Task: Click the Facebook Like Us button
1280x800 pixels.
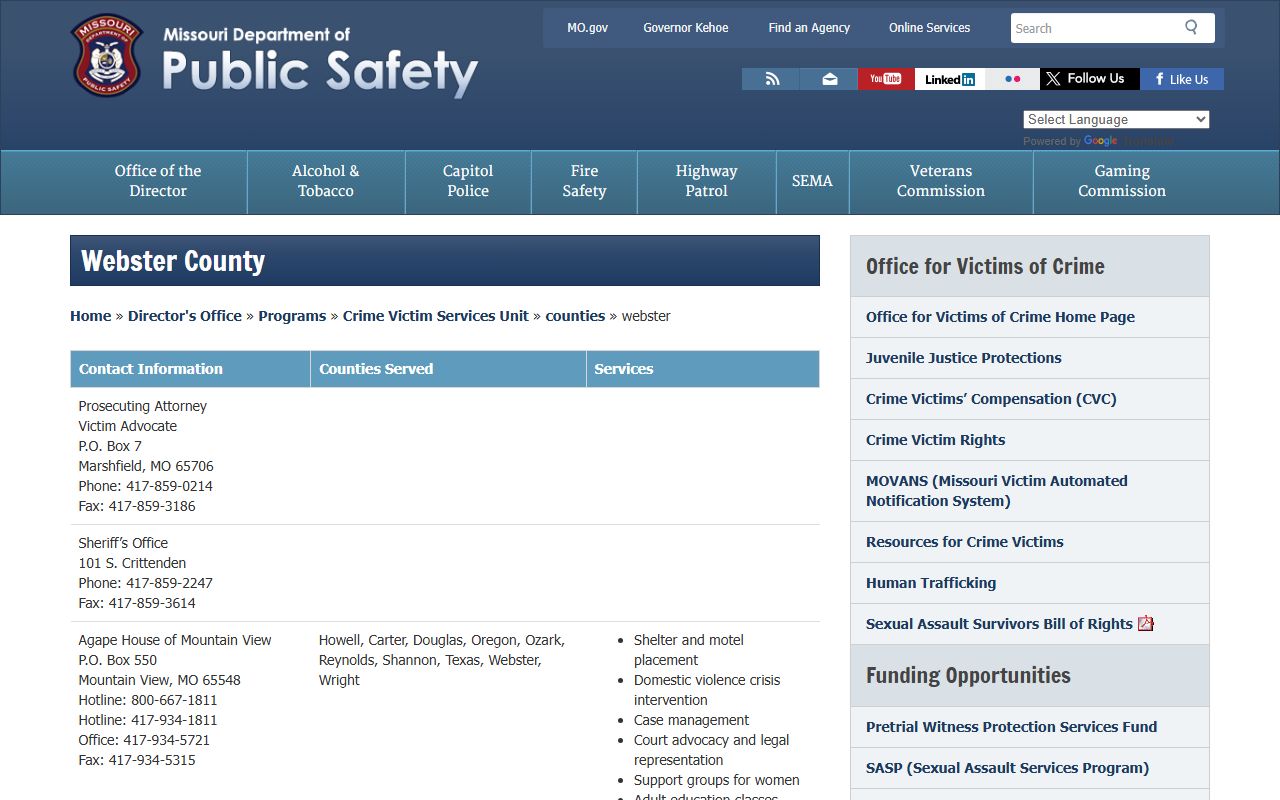Action: point(1182,79)
